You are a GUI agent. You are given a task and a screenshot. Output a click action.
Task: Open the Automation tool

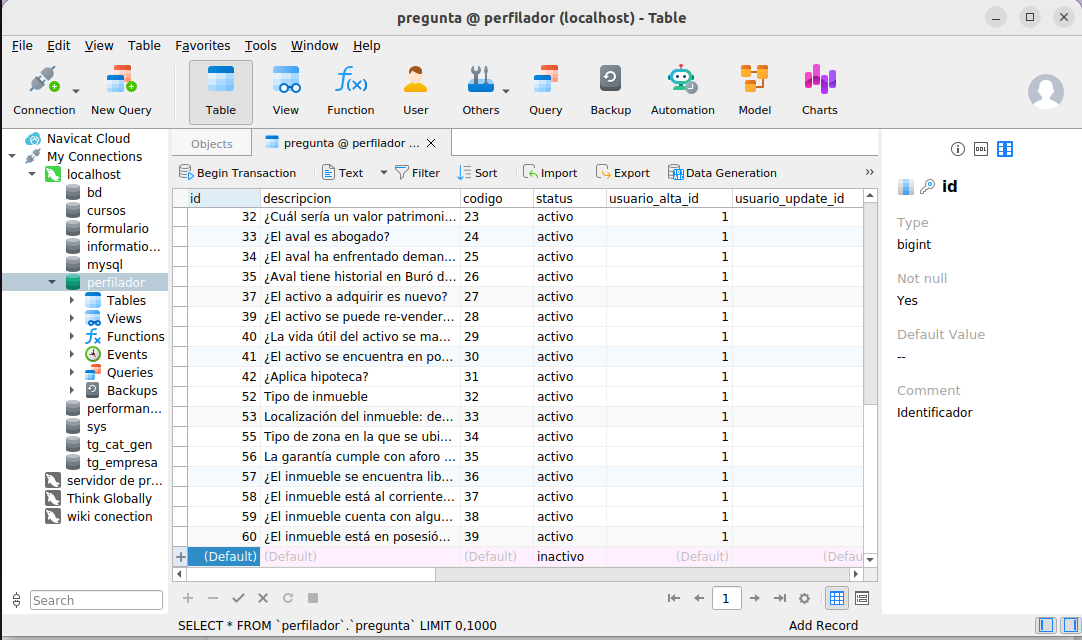(x=682, y=91)
